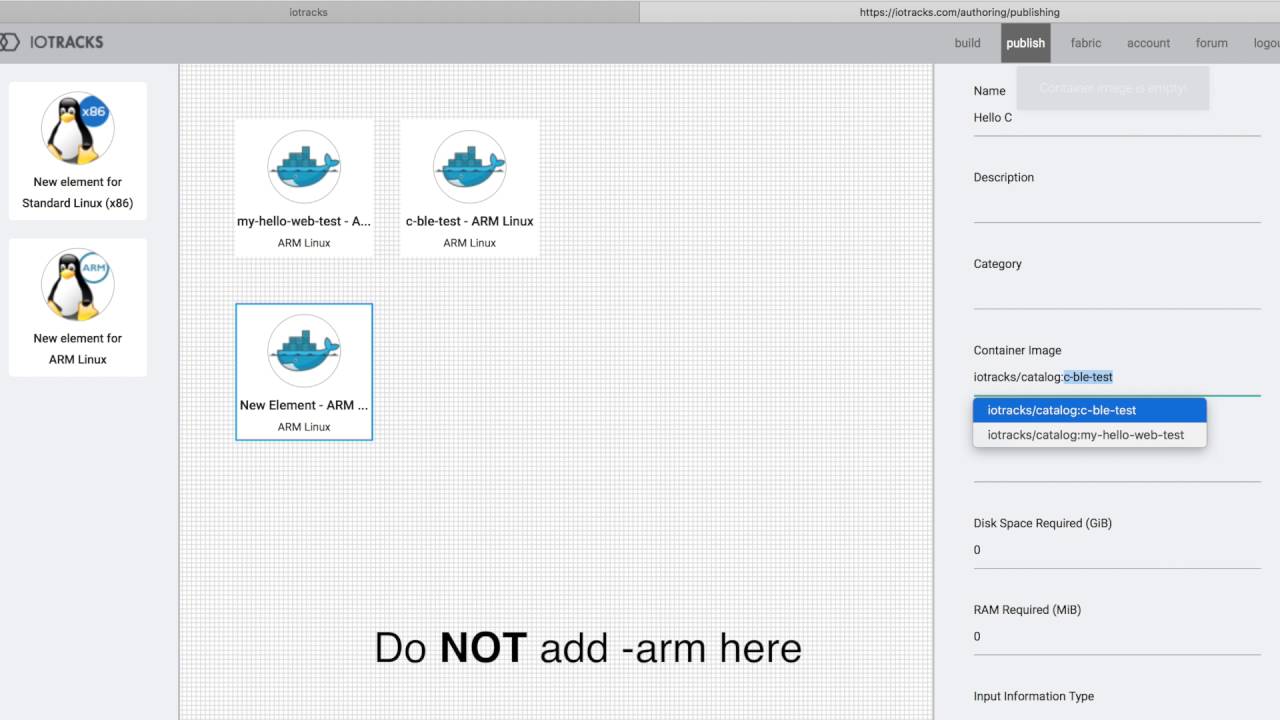Click the Description input field
Viewport: 1280px width, 720px height.
point(1117,205)
